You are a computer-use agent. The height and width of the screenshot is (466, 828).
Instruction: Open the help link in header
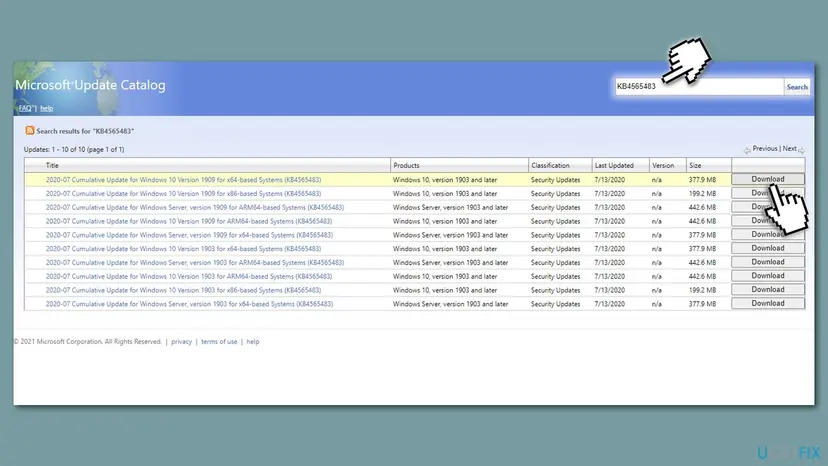click(x=46, y=108)
